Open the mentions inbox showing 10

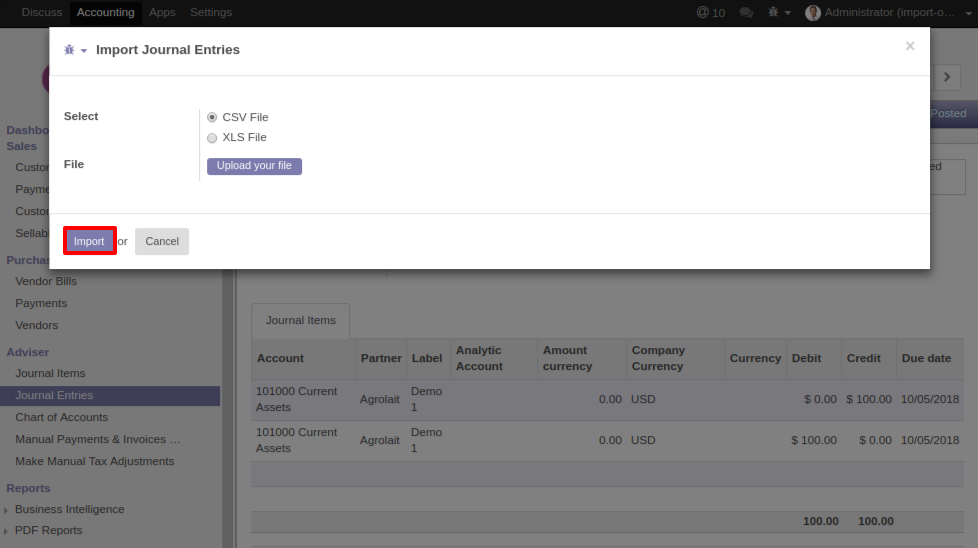711,13
